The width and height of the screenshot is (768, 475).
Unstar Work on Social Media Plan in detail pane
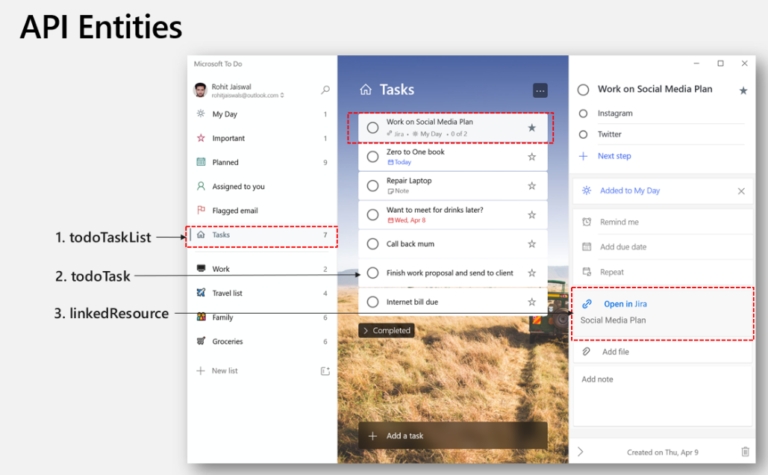(x=743, y=91)
